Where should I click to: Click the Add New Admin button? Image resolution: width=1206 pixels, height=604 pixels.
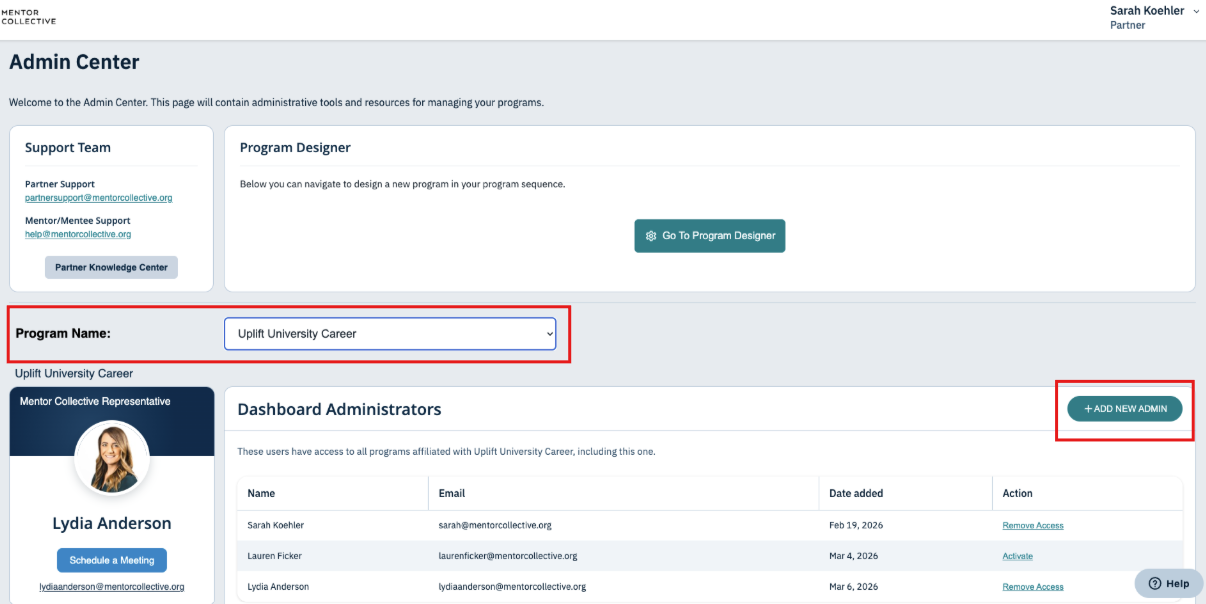click(1125, 409)
